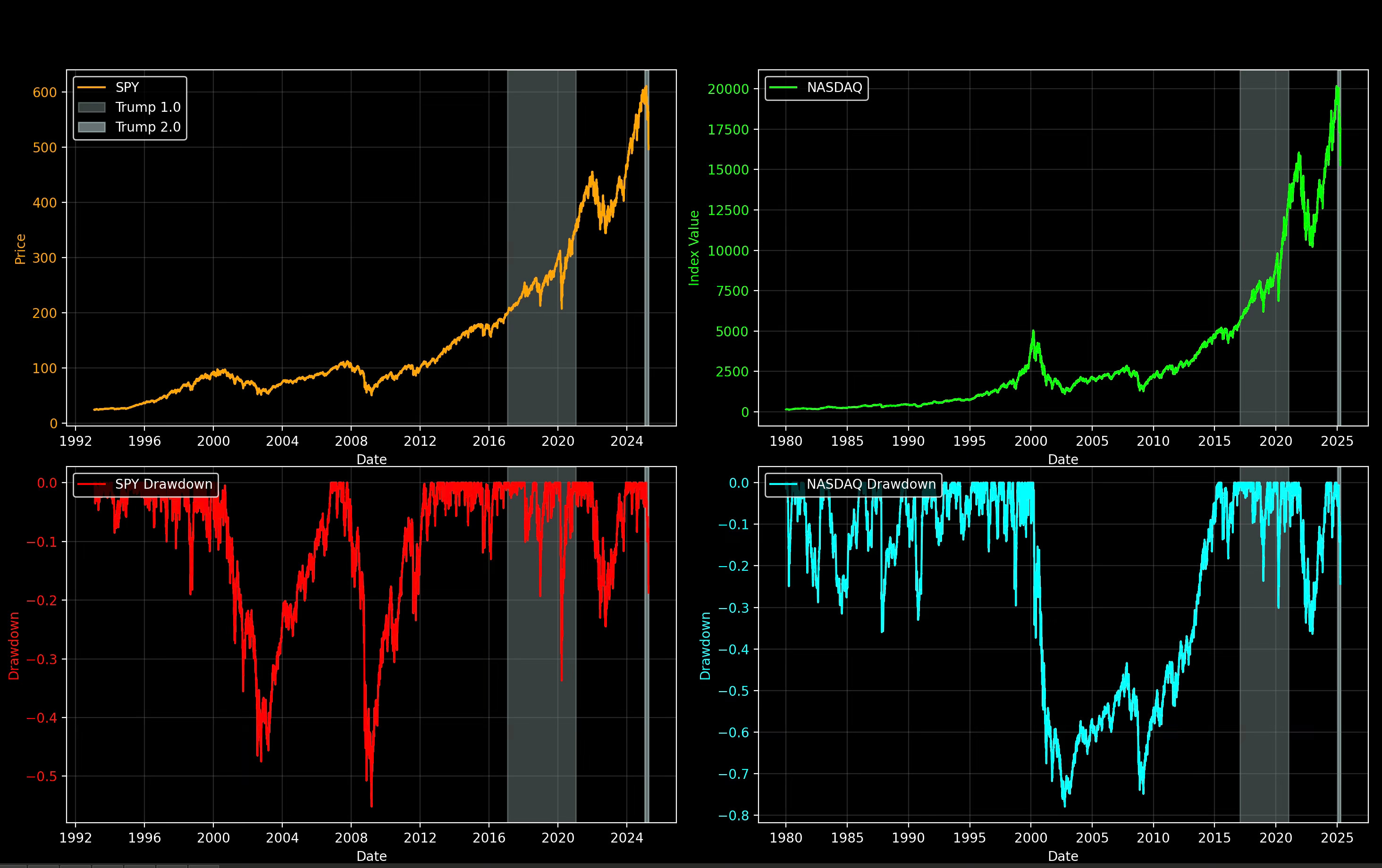
Task: Click the 2010 tick under the NASDAQ Drawdown chart
Action: click(x=1153, y=838)
